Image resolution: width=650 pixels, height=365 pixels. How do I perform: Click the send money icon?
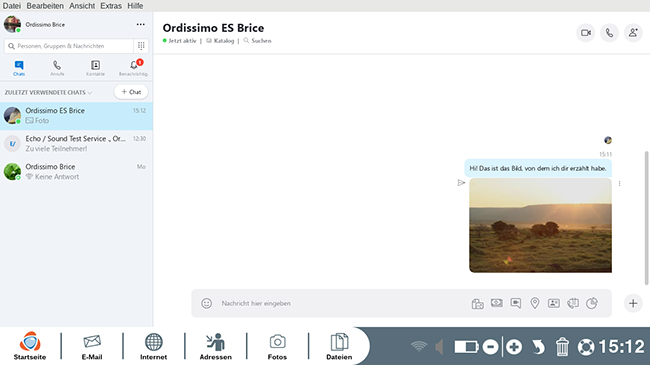pyautogui.click(x=497, y=303)
